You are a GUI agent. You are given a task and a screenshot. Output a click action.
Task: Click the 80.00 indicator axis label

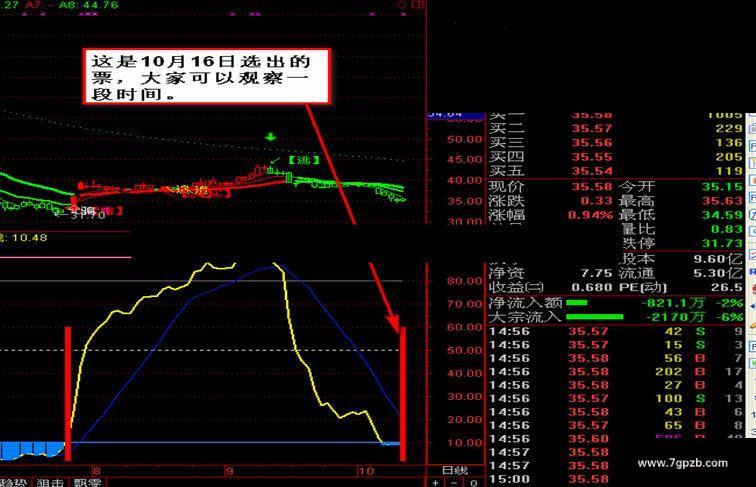(x=464, y=281)
